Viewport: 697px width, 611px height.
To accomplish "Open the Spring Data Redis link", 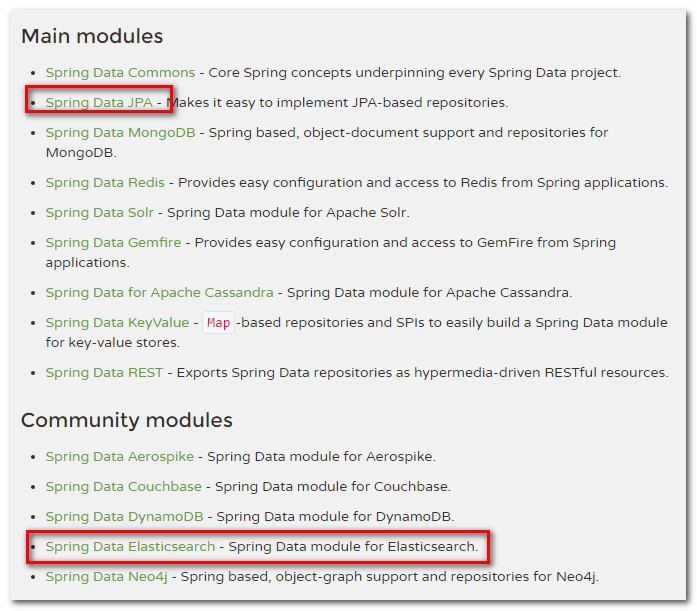I will (105, 183).
